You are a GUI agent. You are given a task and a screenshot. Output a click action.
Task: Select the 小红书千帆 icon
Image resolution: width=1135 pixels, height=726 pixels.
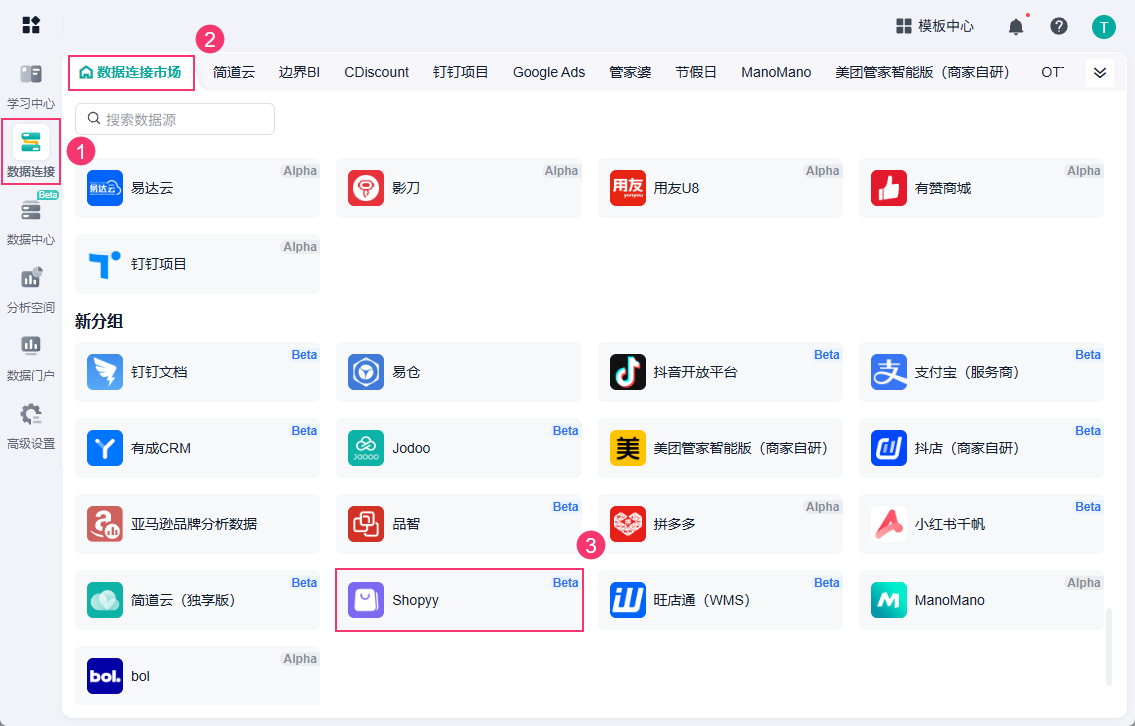point(889,524)
